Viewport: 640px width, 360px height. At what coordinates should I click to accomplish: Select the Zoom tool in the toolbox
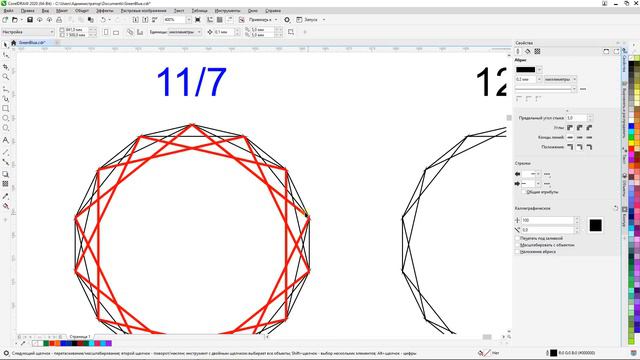[x=5, y=77]
